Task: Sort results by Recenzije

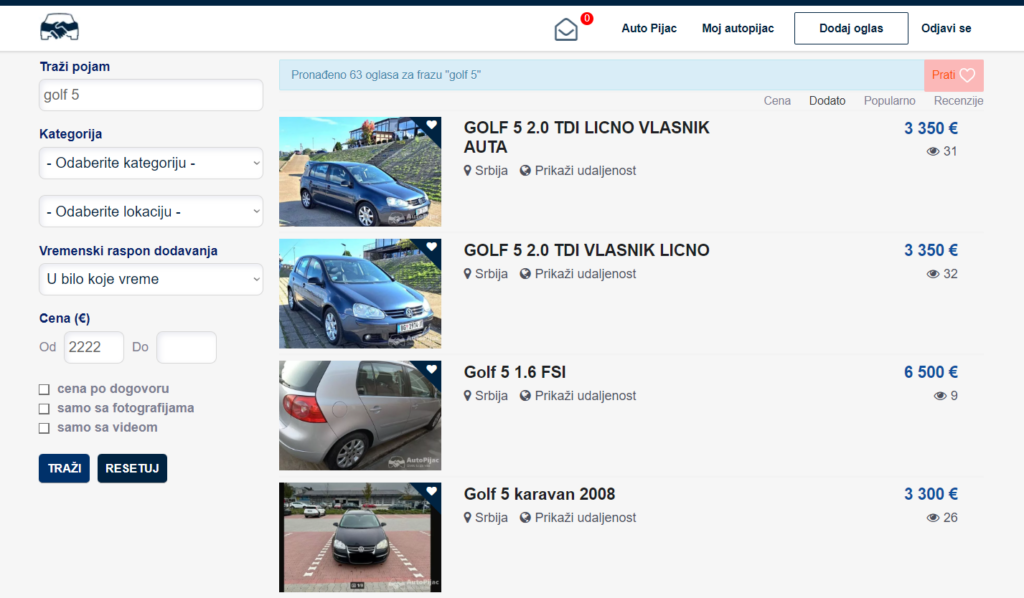Action: coord(958,101)
